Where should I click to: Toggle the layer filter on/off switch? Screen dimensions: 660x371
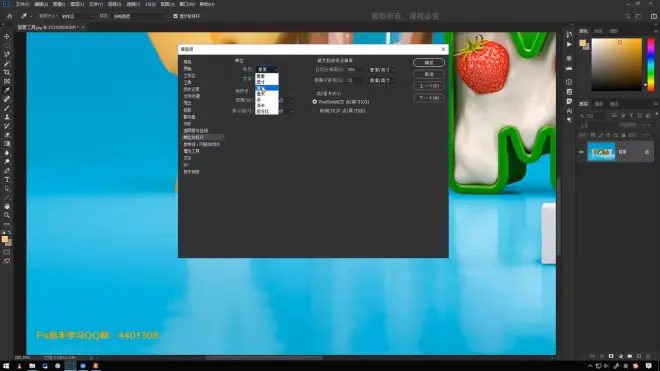click(656, 115)
